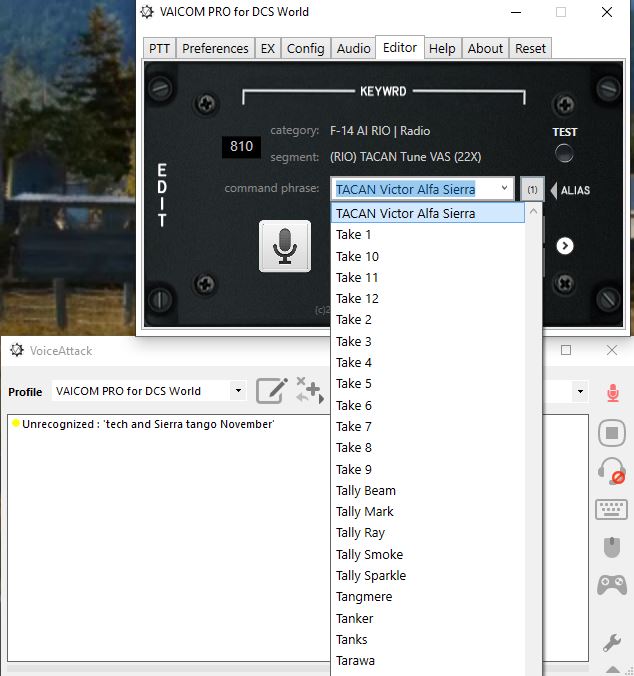
Task: Switch to the Audio tab
Action: coord(353,48)
